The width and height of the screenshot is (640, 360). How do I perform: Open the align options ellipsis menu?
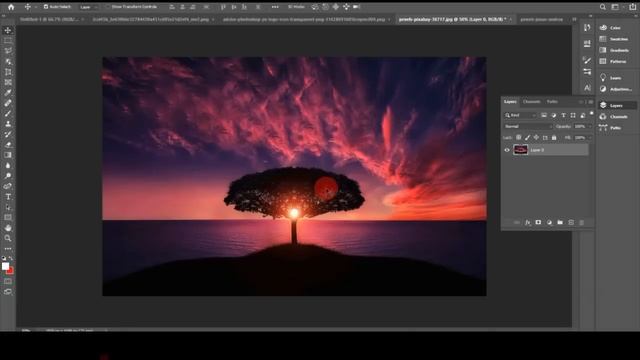[x=275, y=7]
